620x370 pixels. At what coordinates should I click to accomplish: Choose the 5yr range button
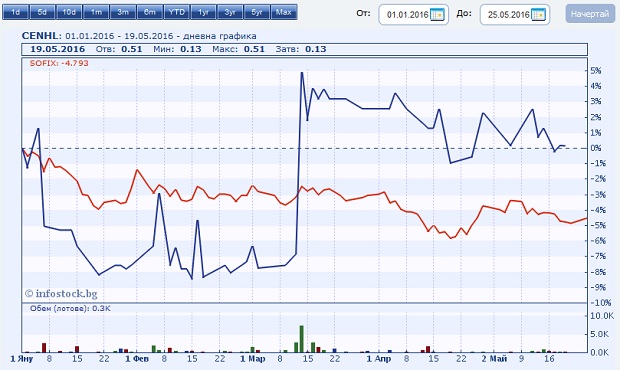[x=257, y=12]
